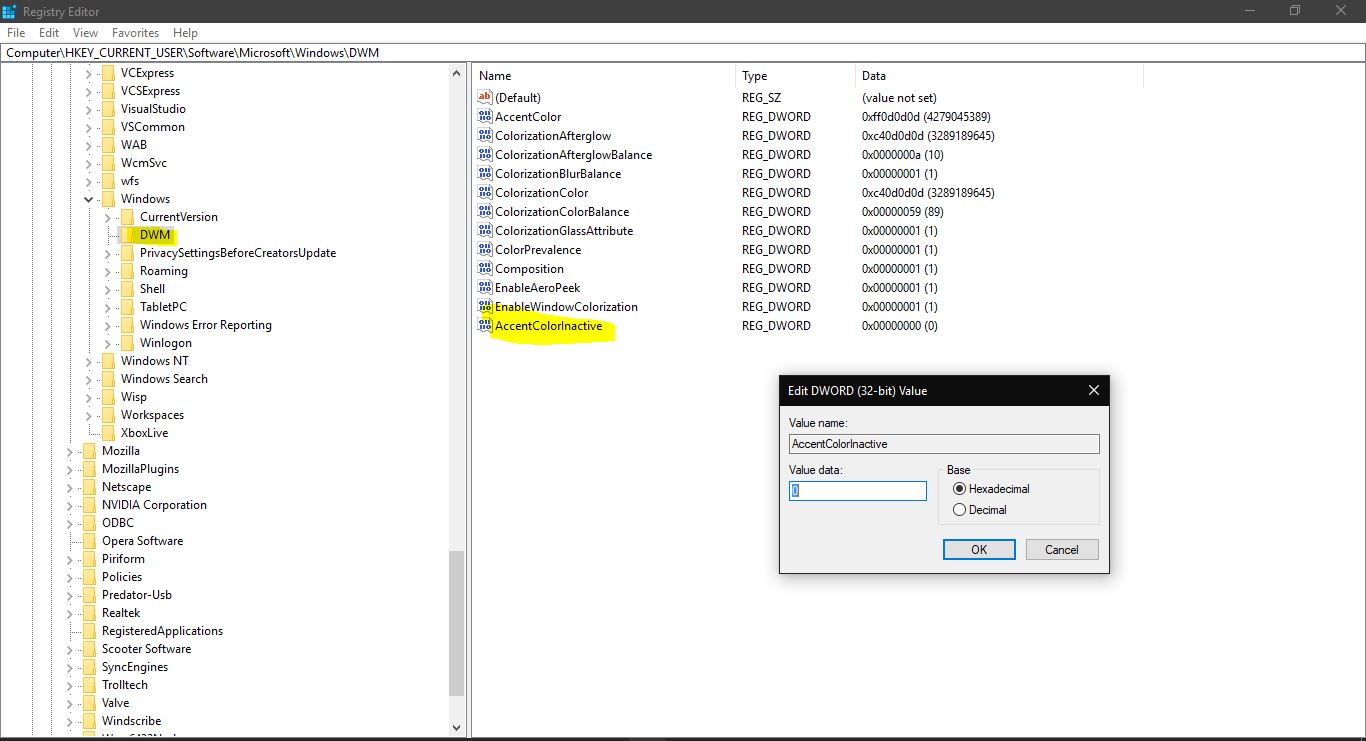Expand the Shell node
Screen dimensions: 1366x741
point(107,289)
